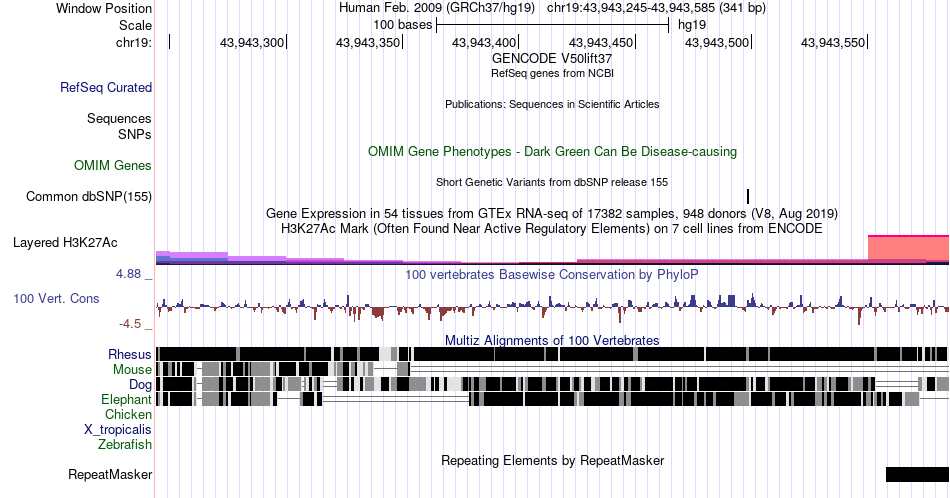Open the 100 Vert. Cons track label
Image resolution: width=950 pixels, height=498 pixels.
point(56,298)
